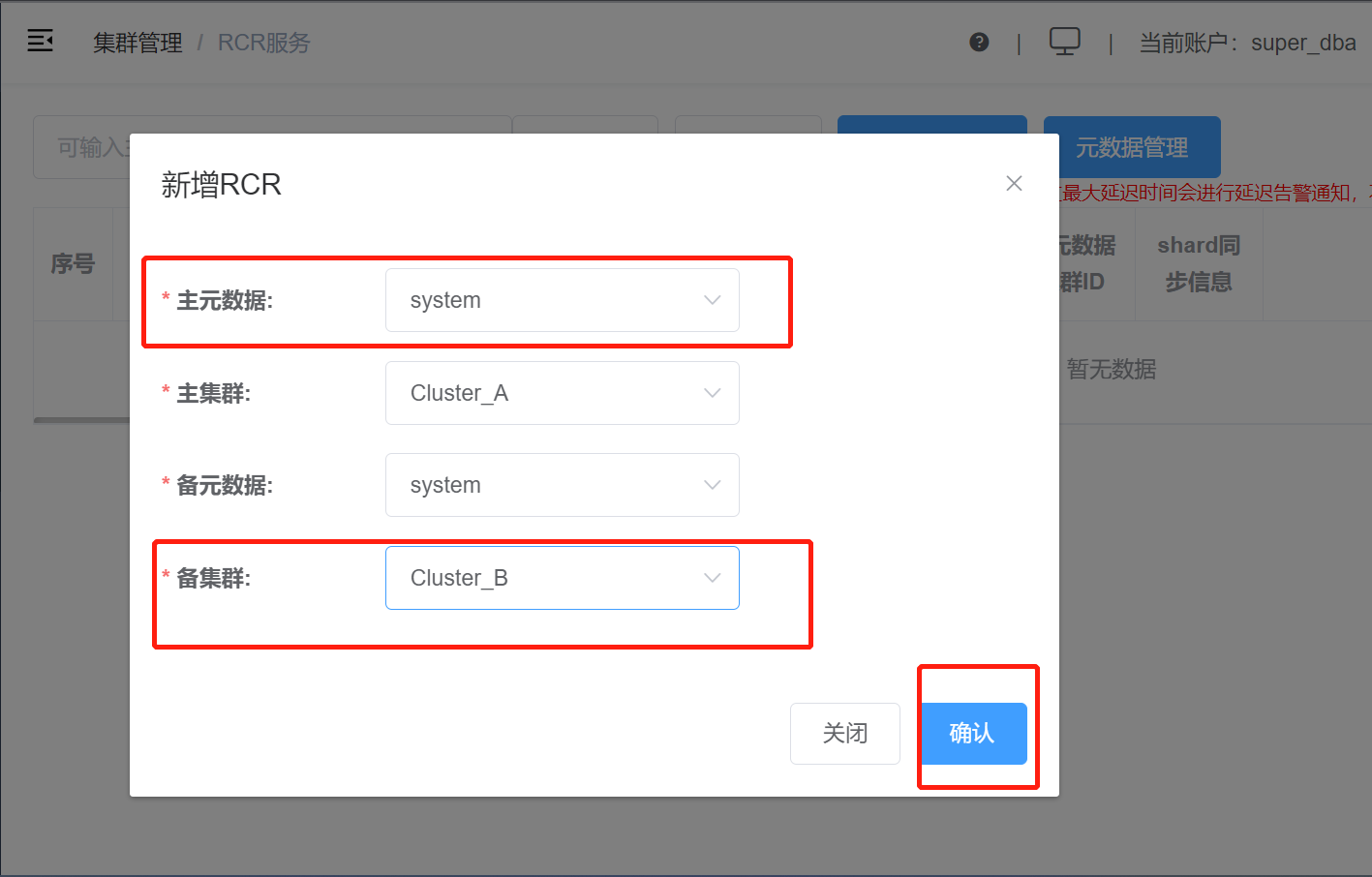Viewport: 1372px width, 877px height.
Task: Go to 集群管理 breadcrumb
Action: [x=137, y=43]
